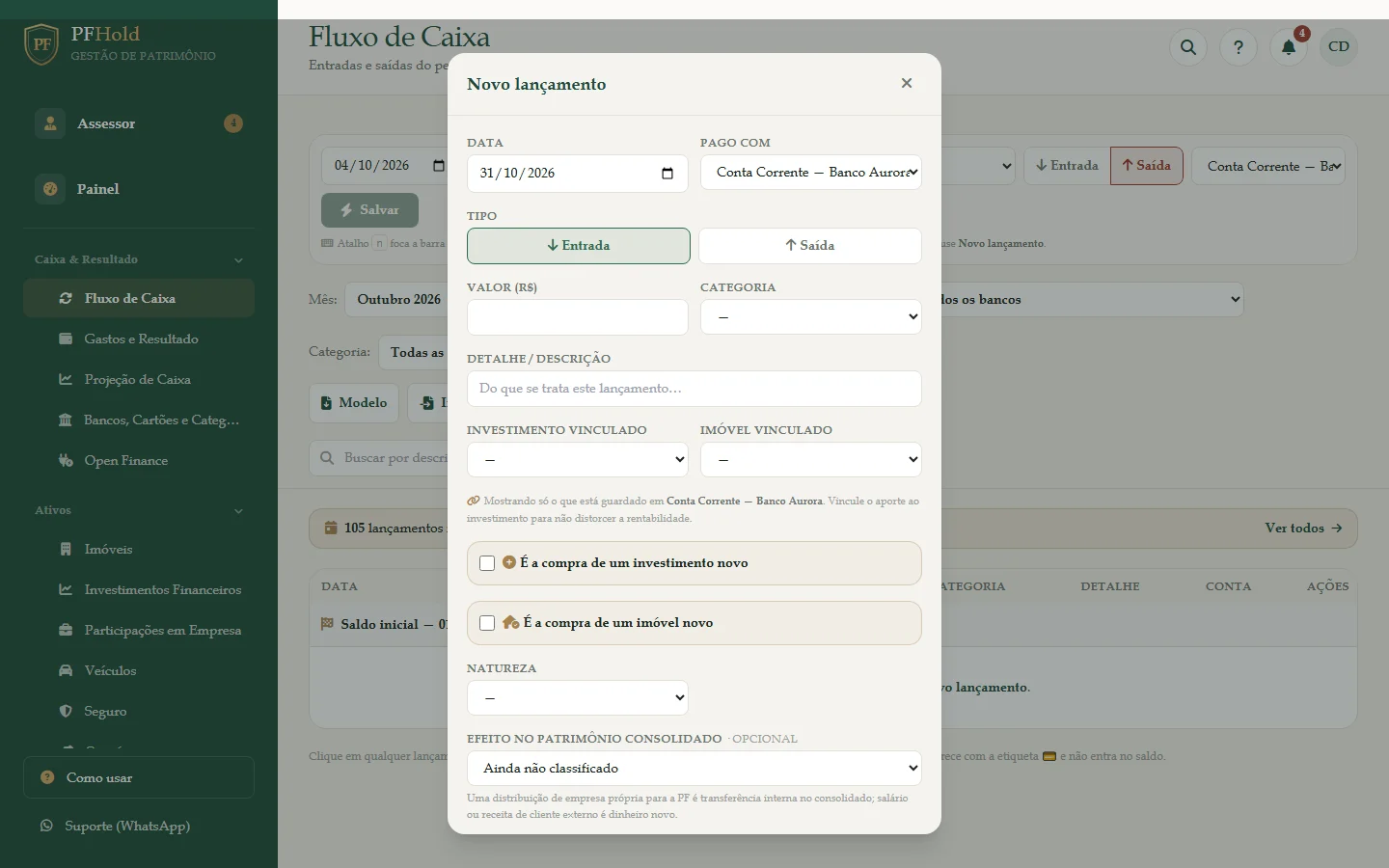Open Imóveis in the sidebar
The height and width of the screenshot is (868, 1389).
point(139,550)
